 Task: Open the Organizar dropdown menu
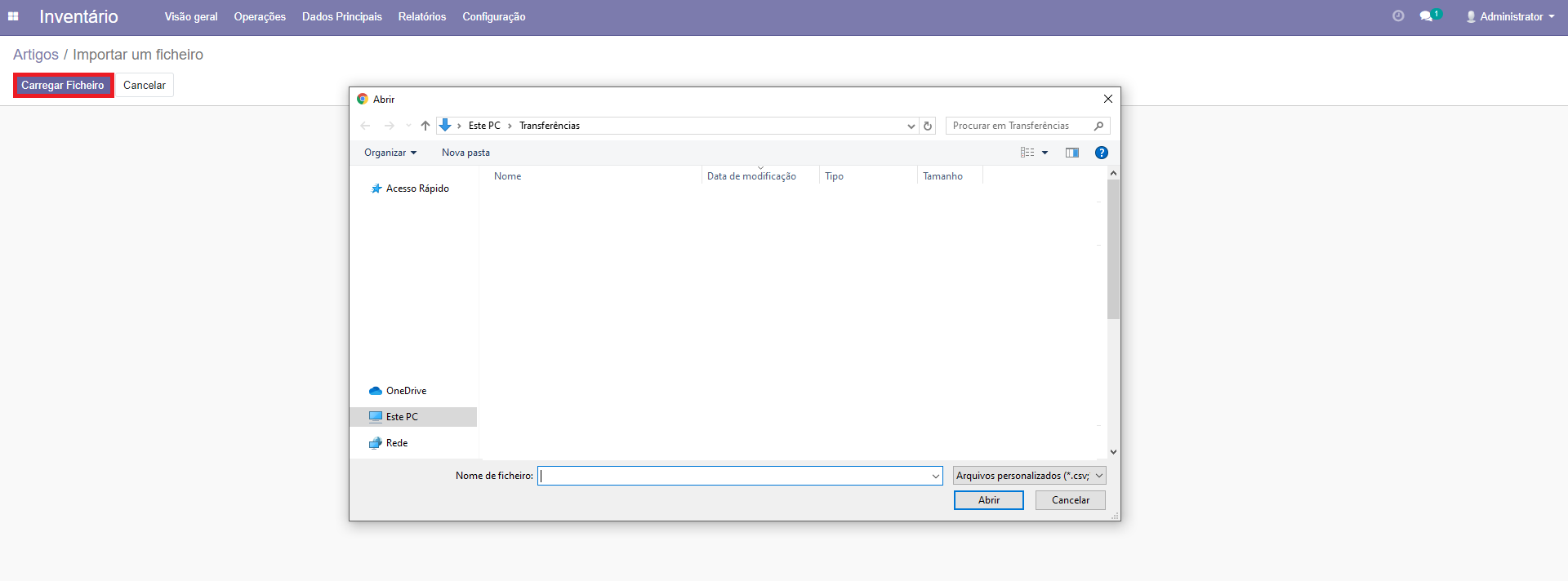(x=390, y=153)
